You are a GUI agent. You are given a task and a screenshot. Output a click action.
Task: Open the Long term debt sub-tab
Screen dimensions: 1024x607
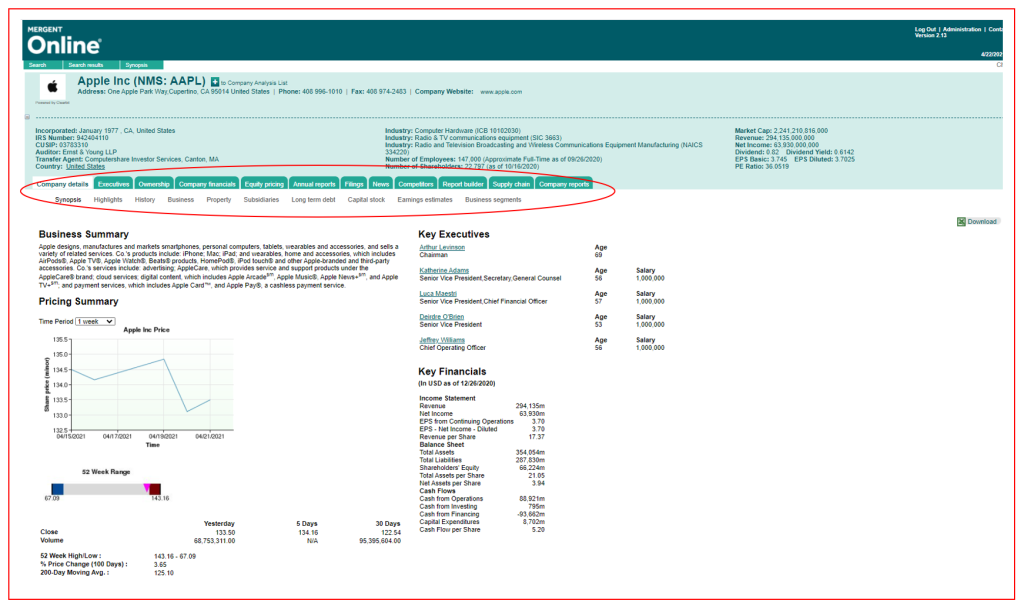[313, 200]
